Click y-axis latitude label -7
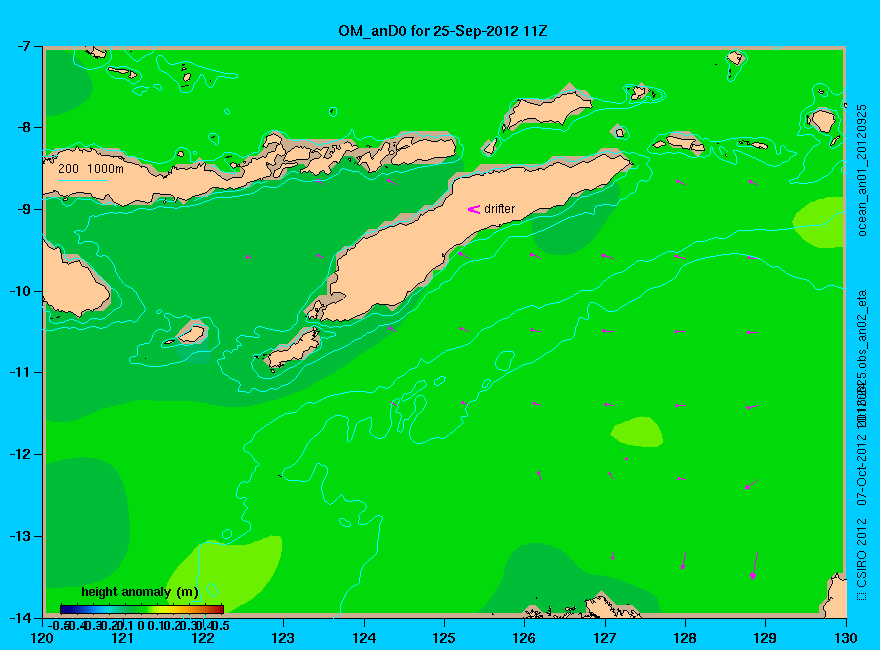The image size is (880, 650). [x=22, y=46]
